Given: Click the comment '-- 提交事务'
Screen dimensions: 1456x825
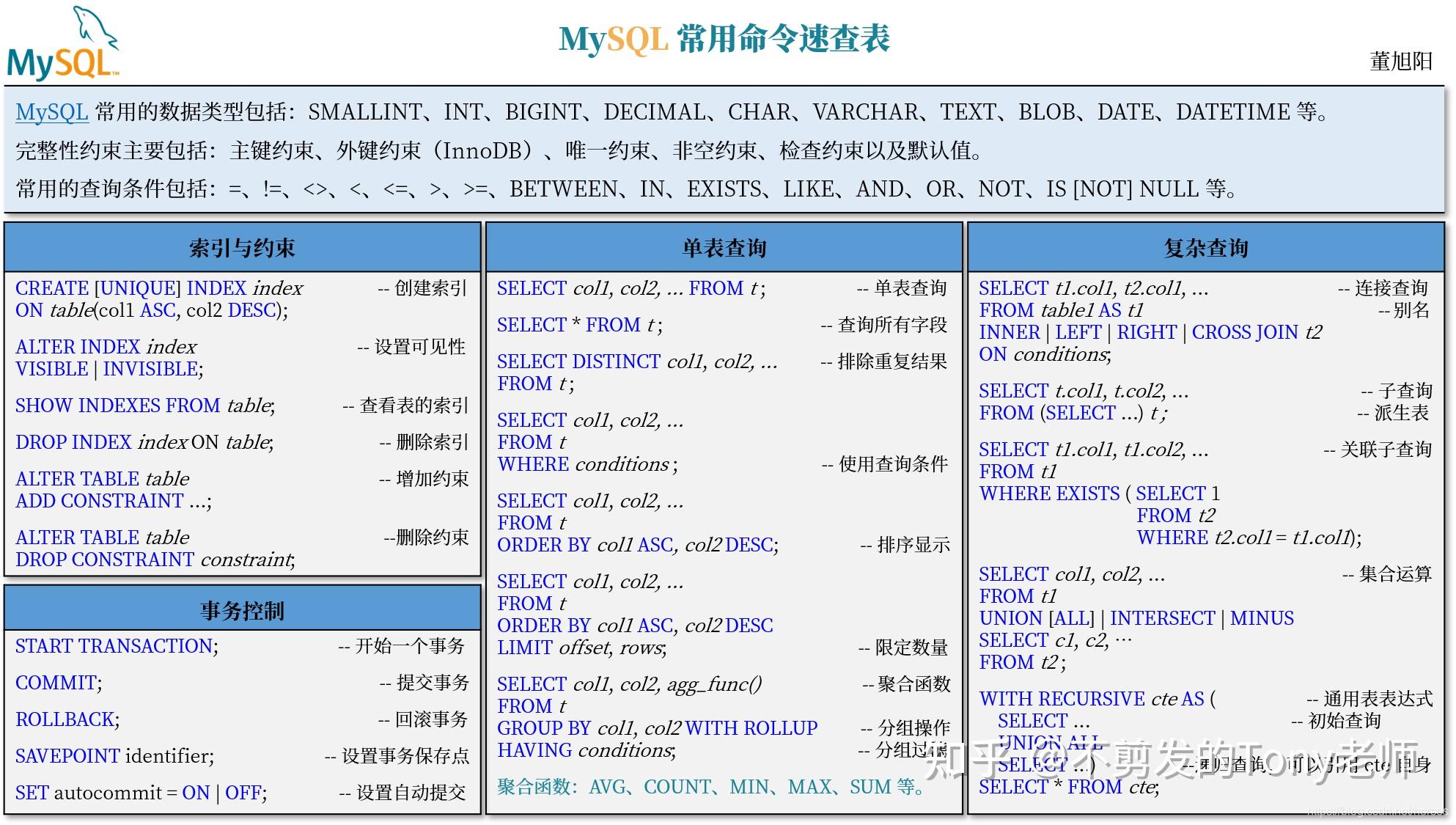Looking at the screenshot, I should 424,683.
